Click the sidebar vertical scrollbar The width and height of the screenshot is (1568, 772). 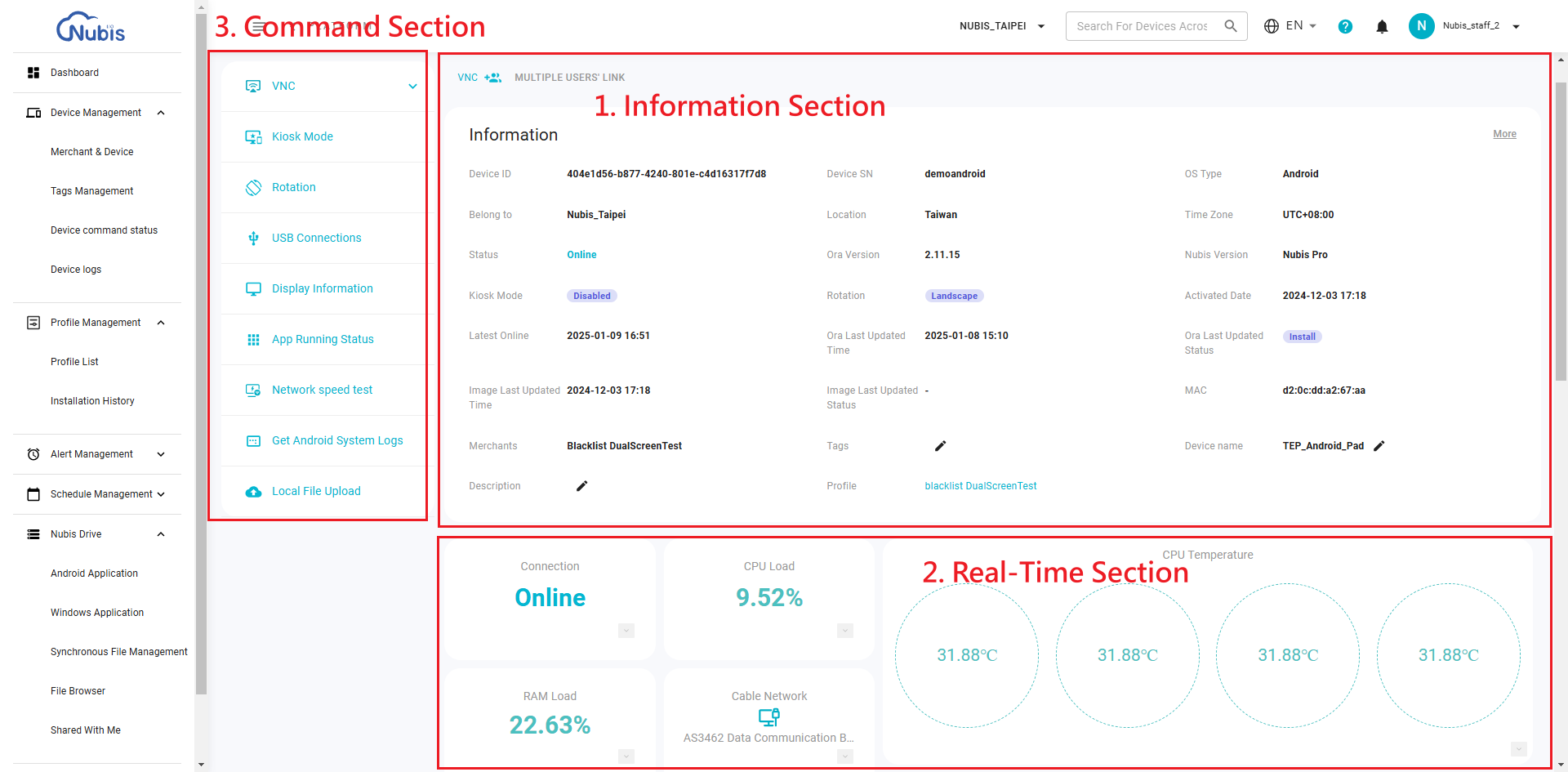(x=201, y=353)
